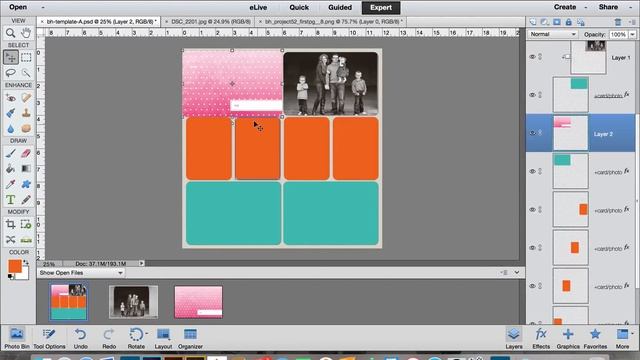This screenshot has width=640, height=360.
Task: Open the white background color swatch
Action: pos(24,275)
